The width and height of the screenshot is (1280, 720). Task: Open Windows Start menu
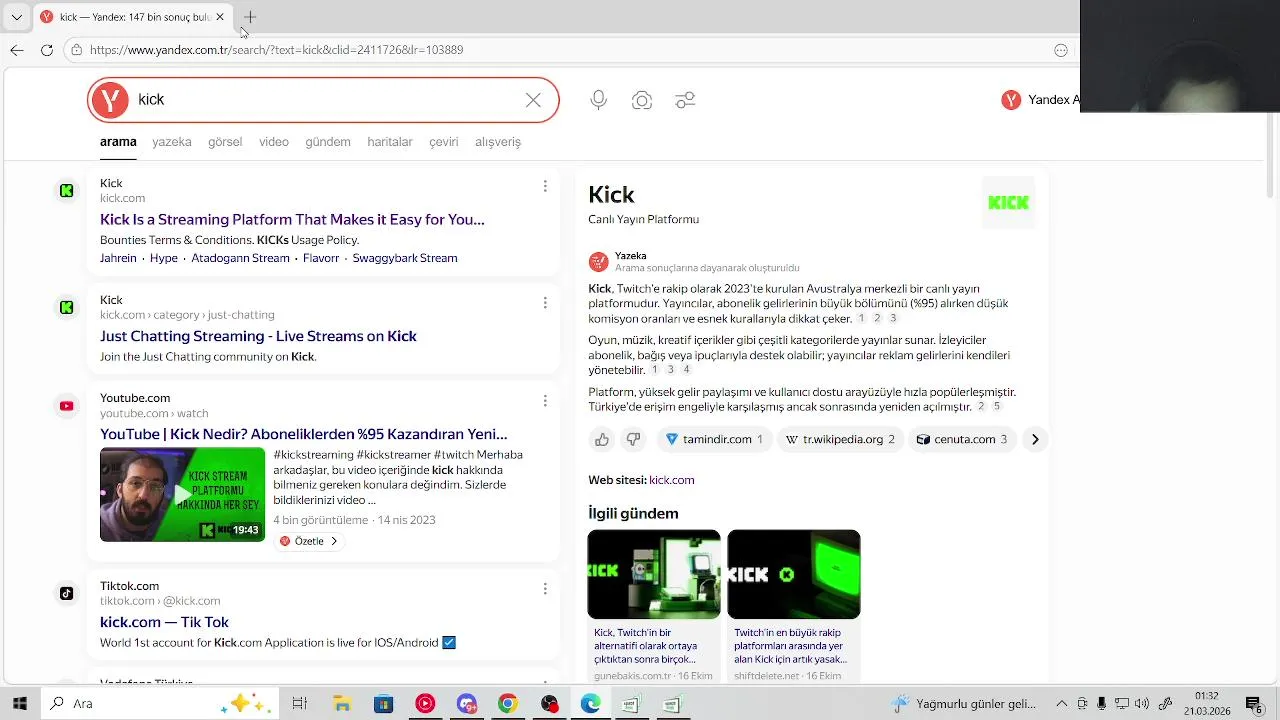pyautogui.click(x=18, y=704)
